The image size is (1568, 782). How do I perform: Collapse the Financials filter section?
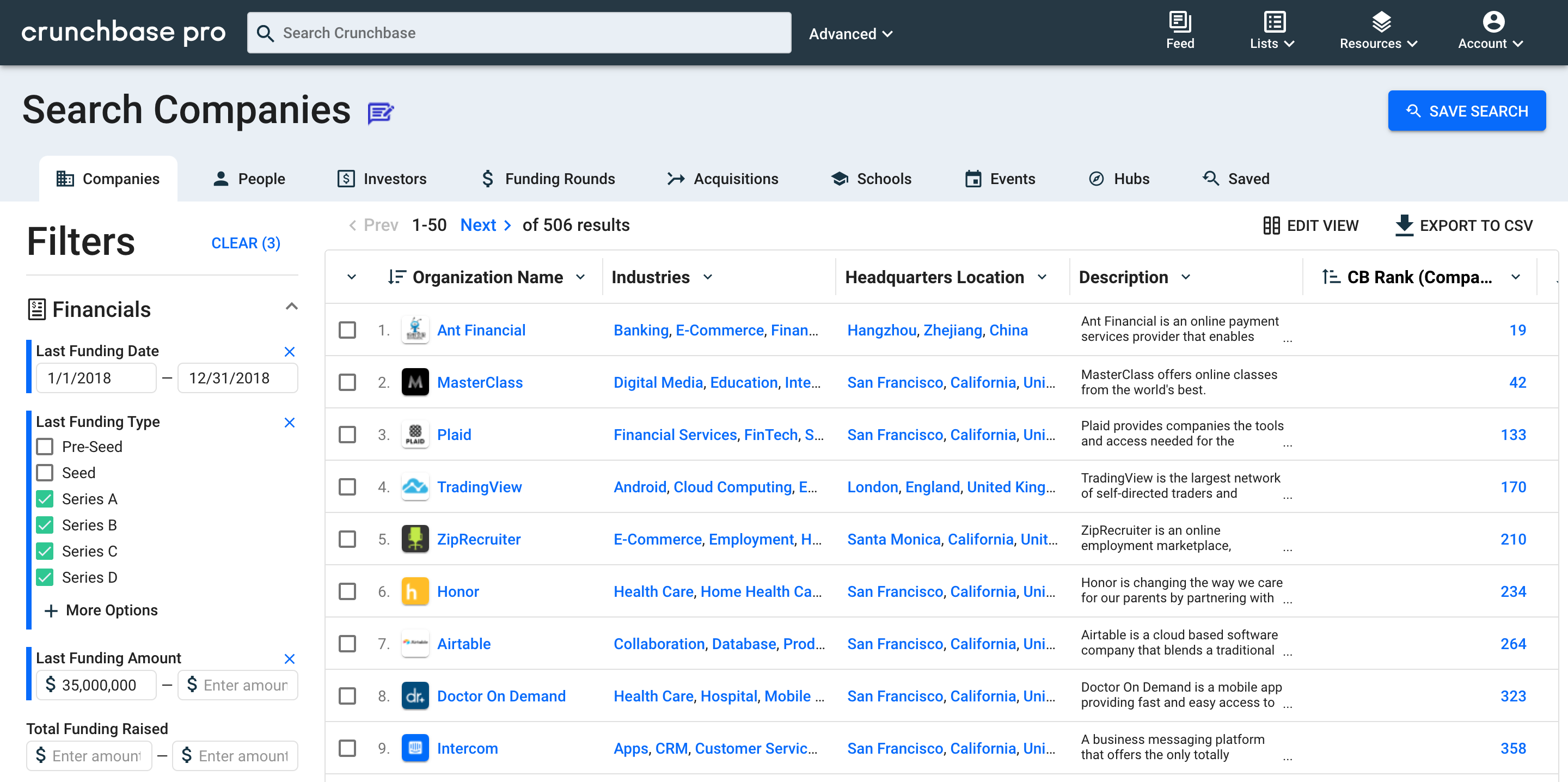293,307
